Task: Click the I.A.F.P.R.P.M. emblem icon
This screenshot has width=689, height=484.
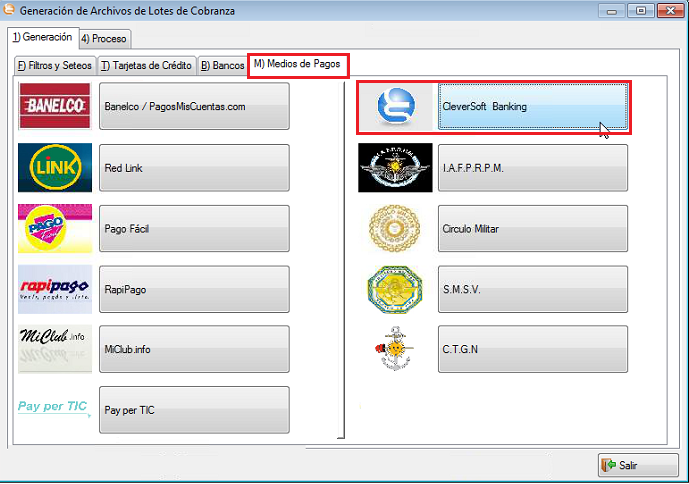Action: point(395,168)
